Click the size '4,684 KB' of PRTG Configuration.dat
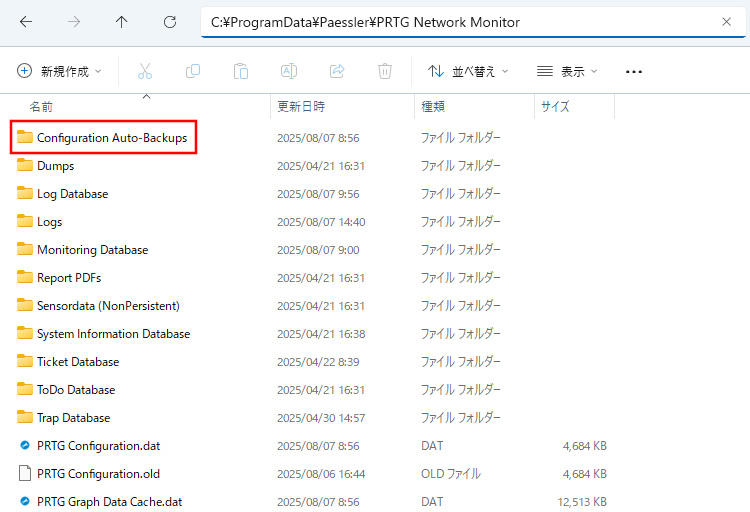The image size is (750, 512). (585, 445)
